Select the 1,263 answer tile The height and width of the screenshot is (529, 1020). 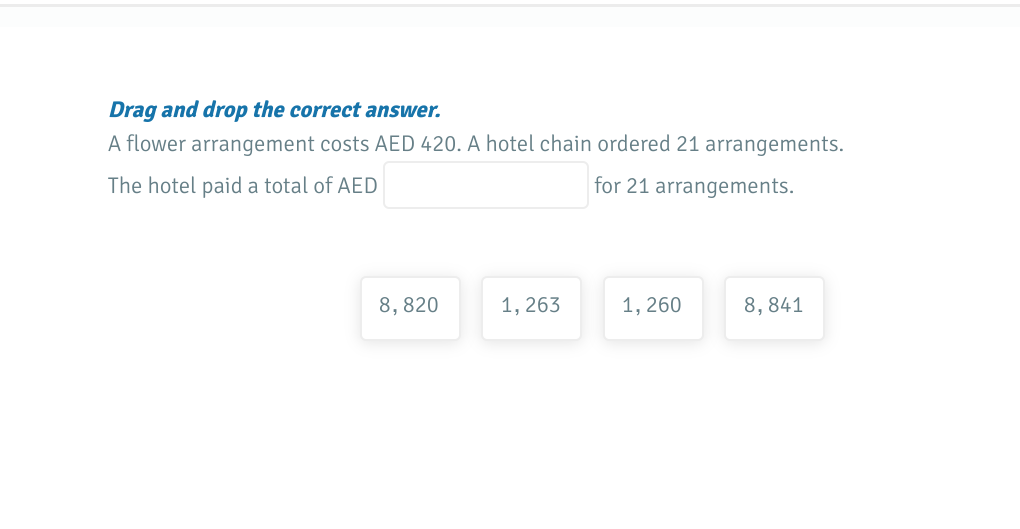531,307
